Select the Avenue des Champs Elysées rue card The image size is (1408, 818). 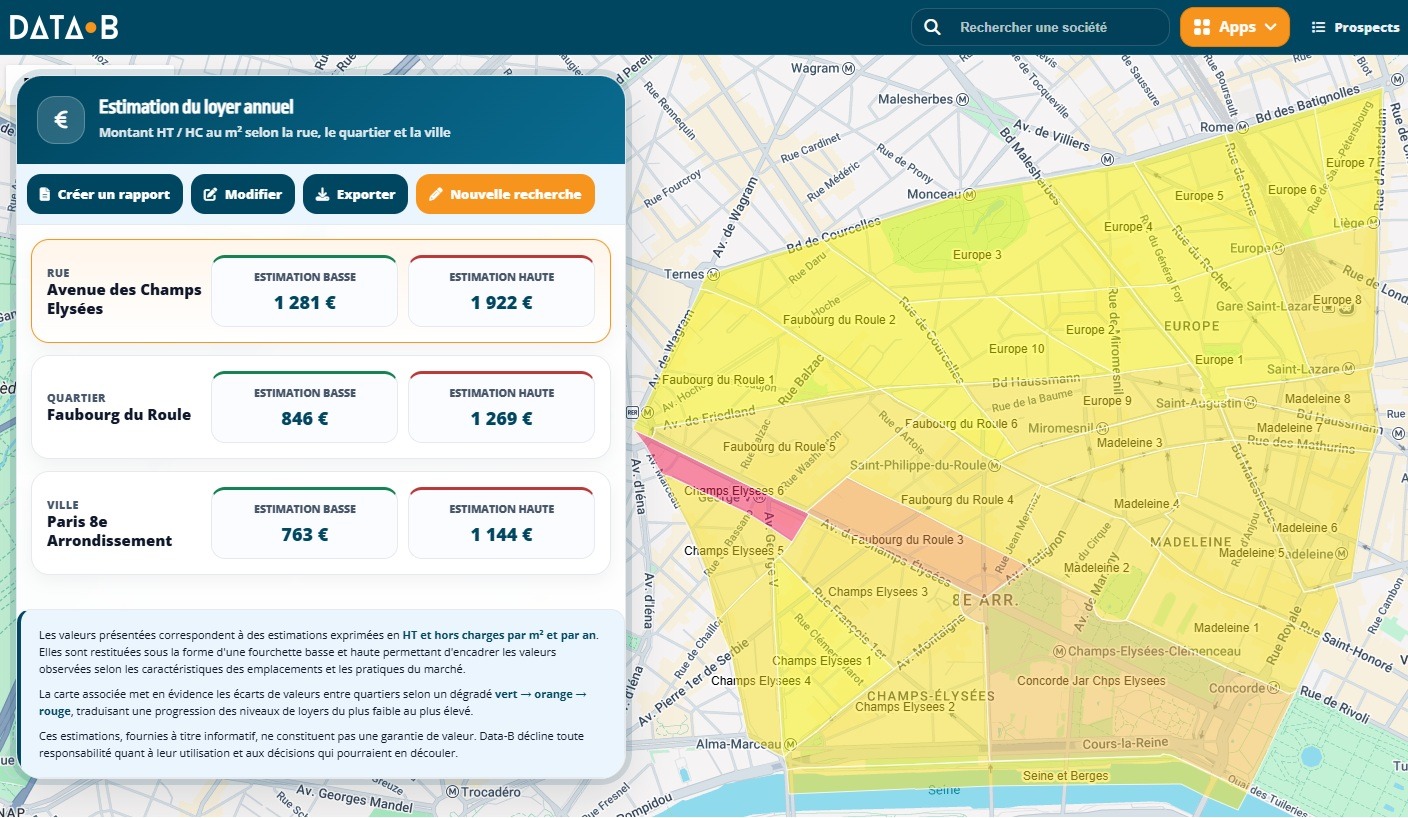click(x=321, y=291)
